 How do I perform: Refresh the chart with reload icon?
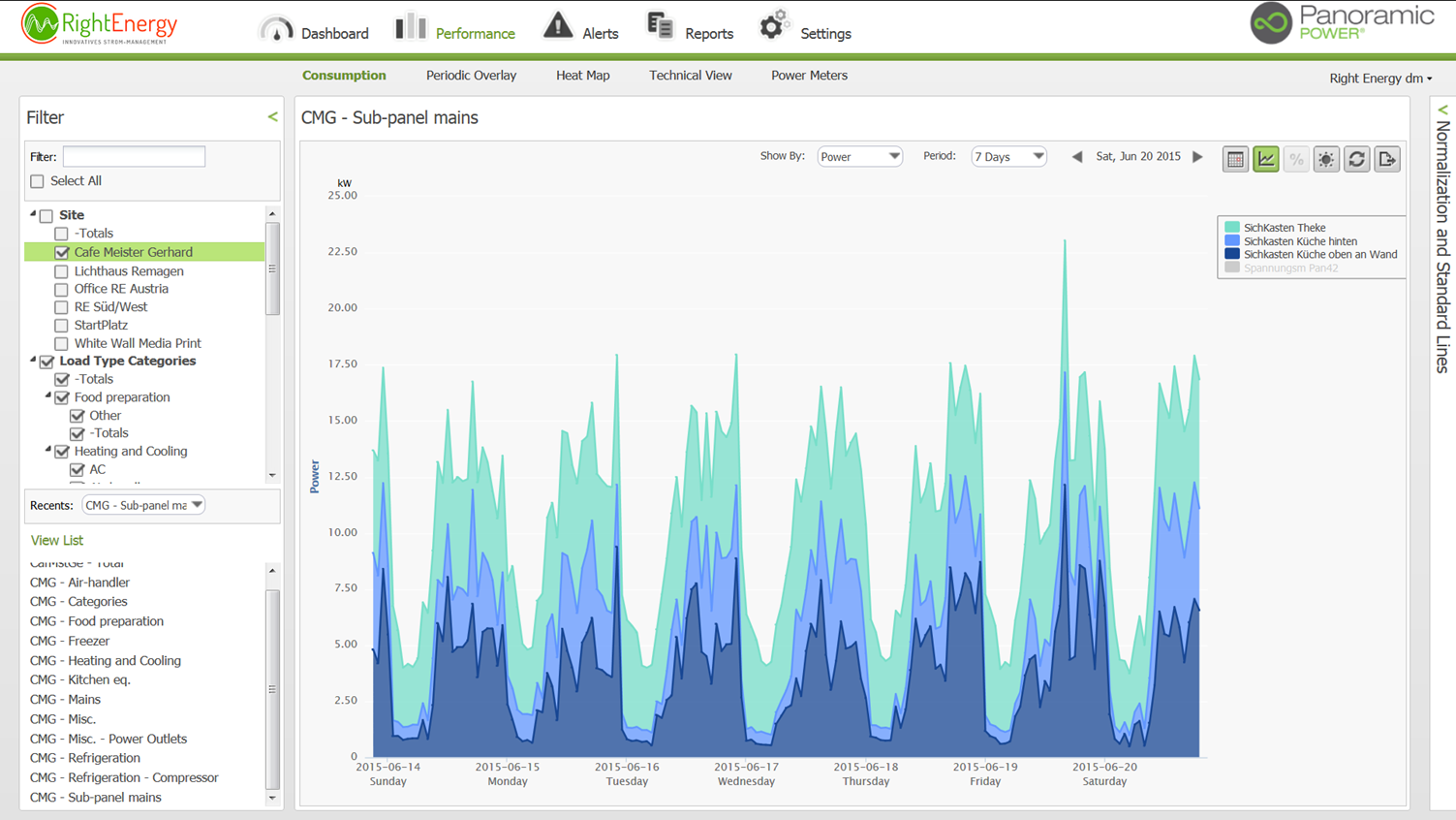pos(1356,160)
